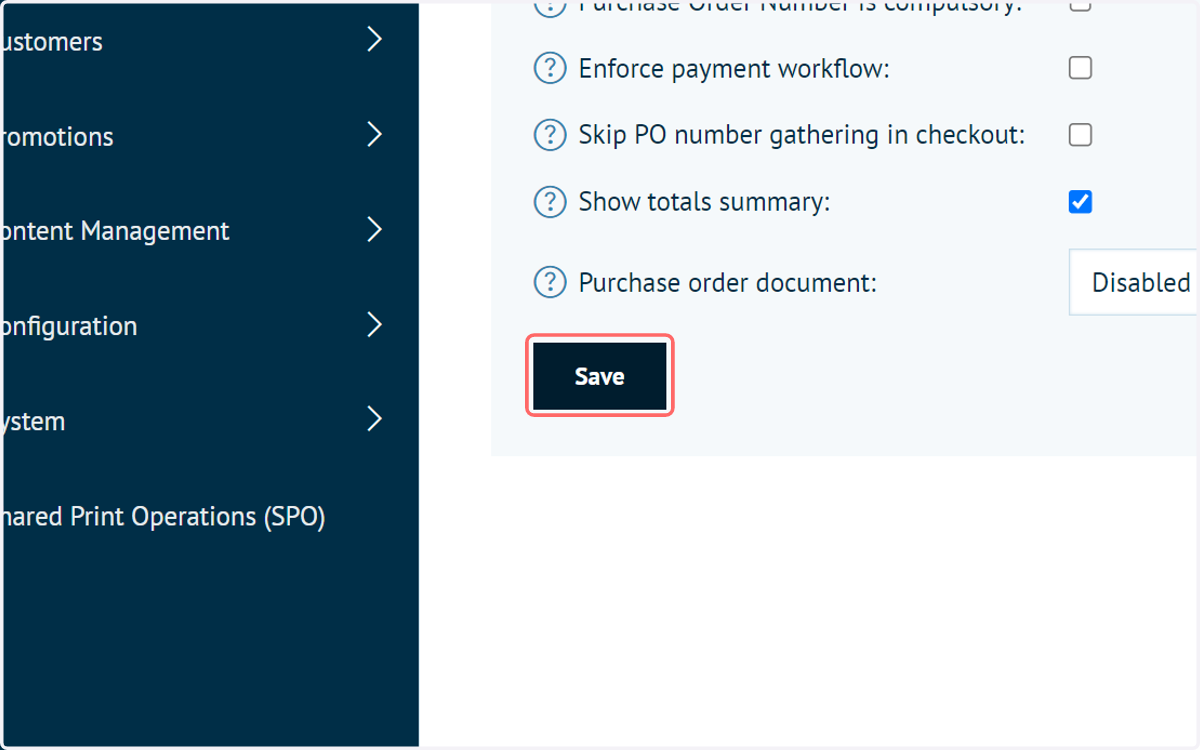Expand Configuration chevron in sidebar
The width and height of the screenshot is (1200, 750).
(375, 325)
